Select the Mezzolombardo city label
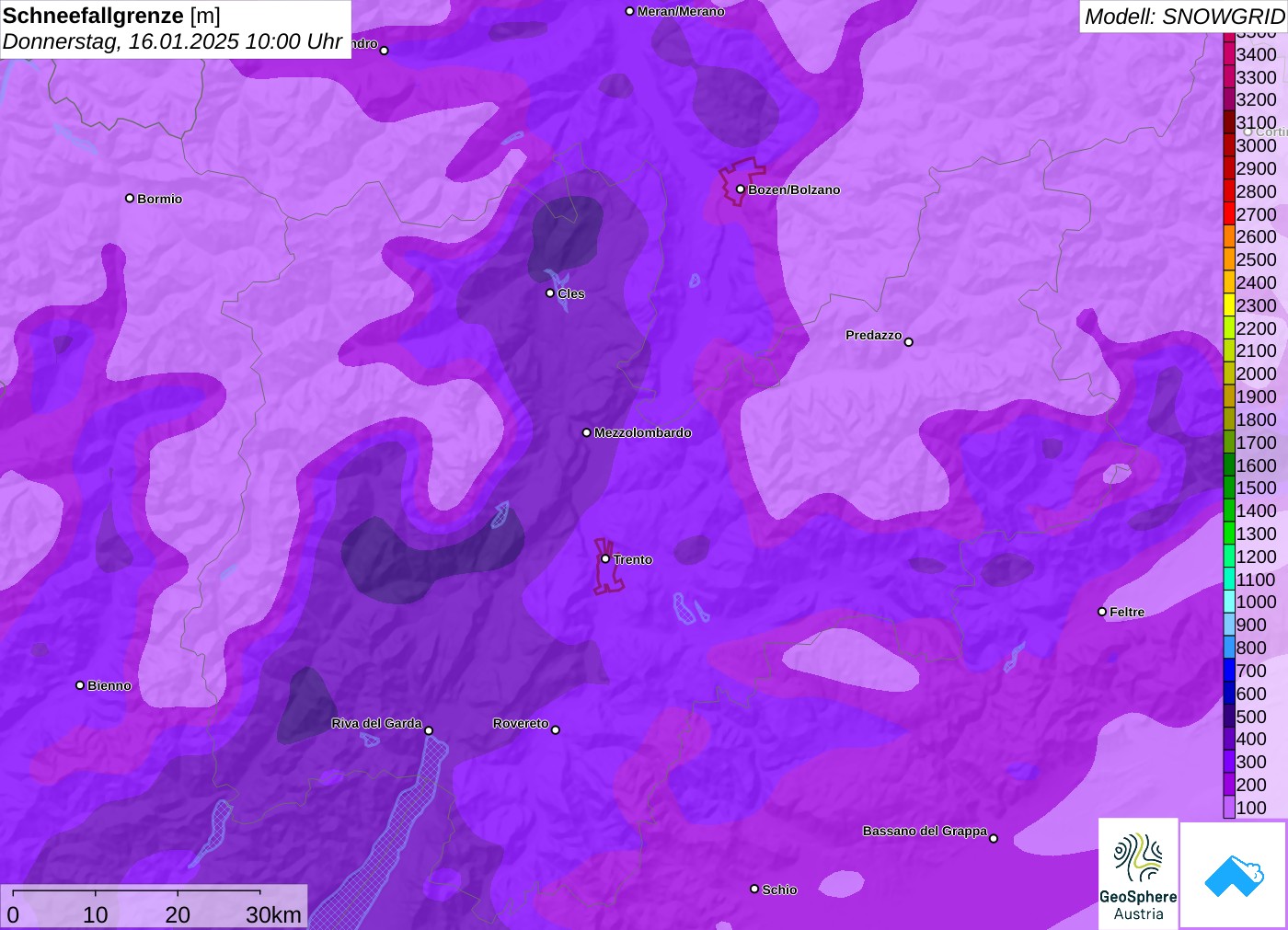The image size is (1288, 930). 642,432
